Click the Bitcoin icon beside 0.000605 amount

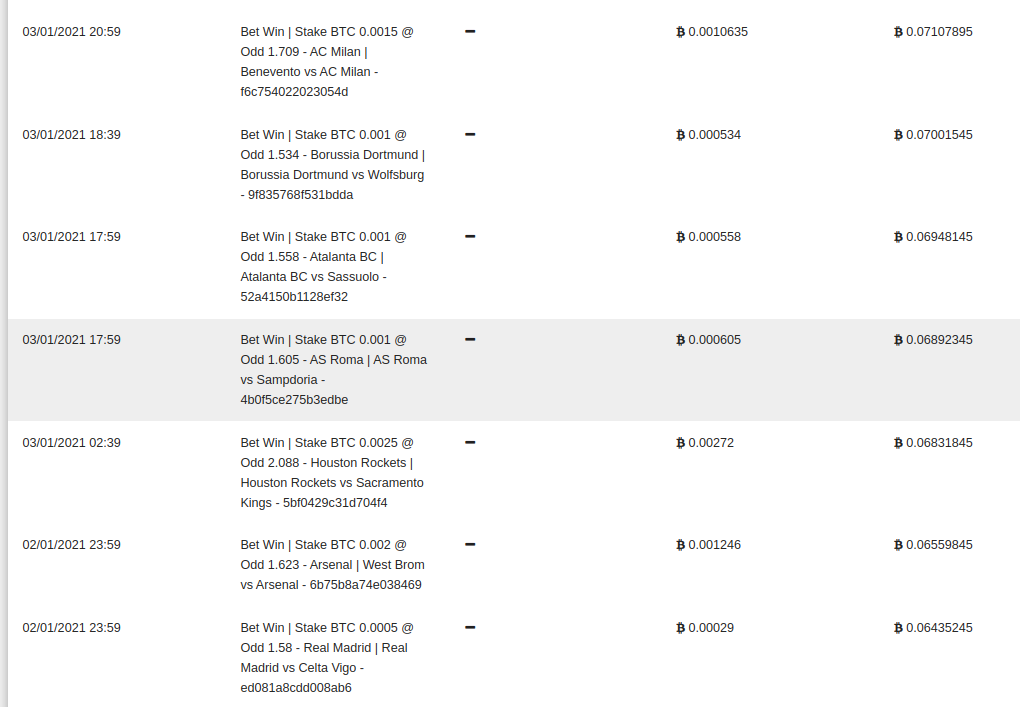[680, 340]
